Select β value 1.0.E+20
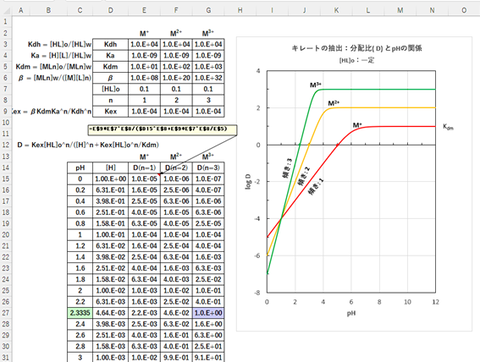The height and width of the screenshot is (362, 480). click(176, 78)
